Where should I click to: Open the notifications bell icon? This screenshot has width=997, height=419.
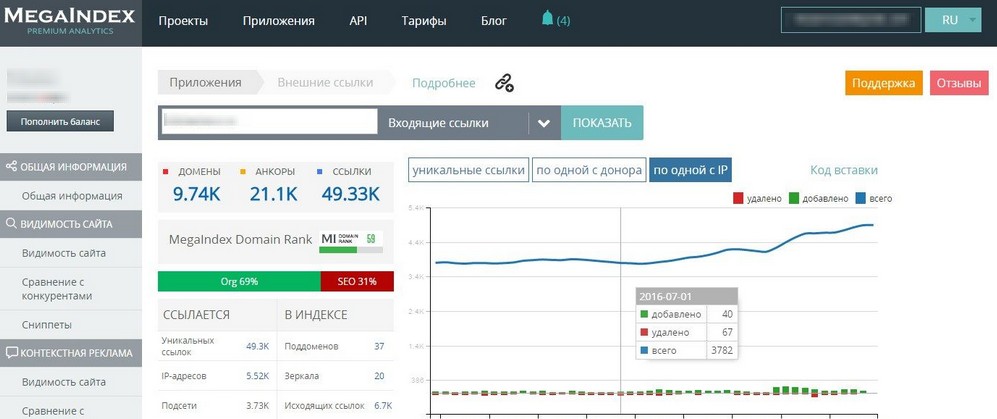click(547, 18)
